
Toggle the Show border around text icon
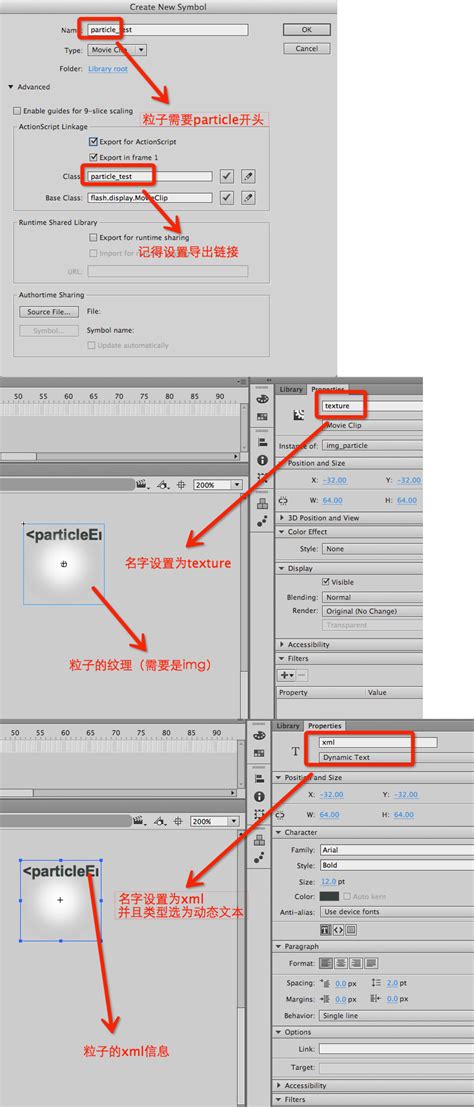tap(350, 930)
